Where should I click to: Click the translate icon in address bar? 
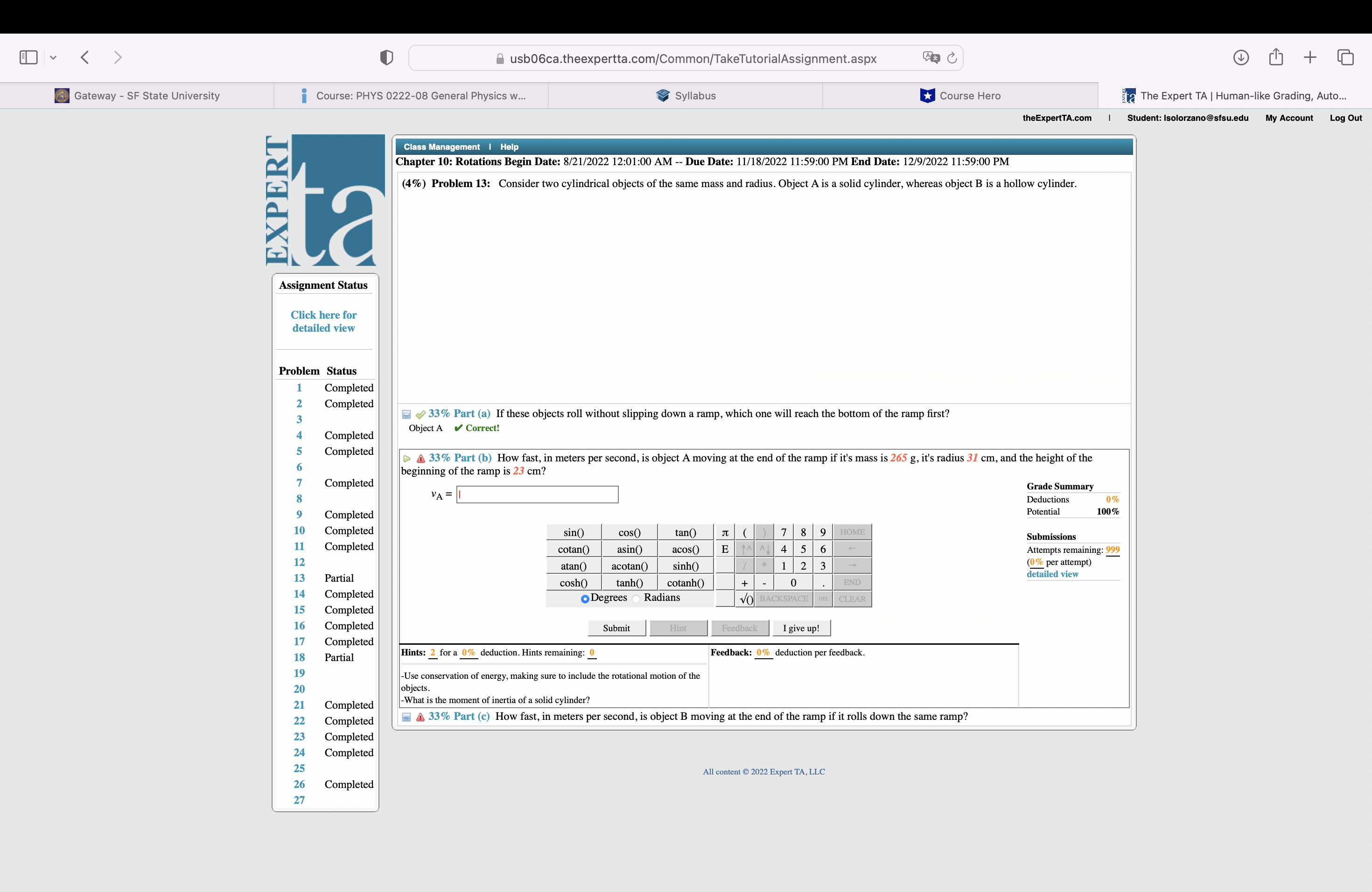[931, 58]
